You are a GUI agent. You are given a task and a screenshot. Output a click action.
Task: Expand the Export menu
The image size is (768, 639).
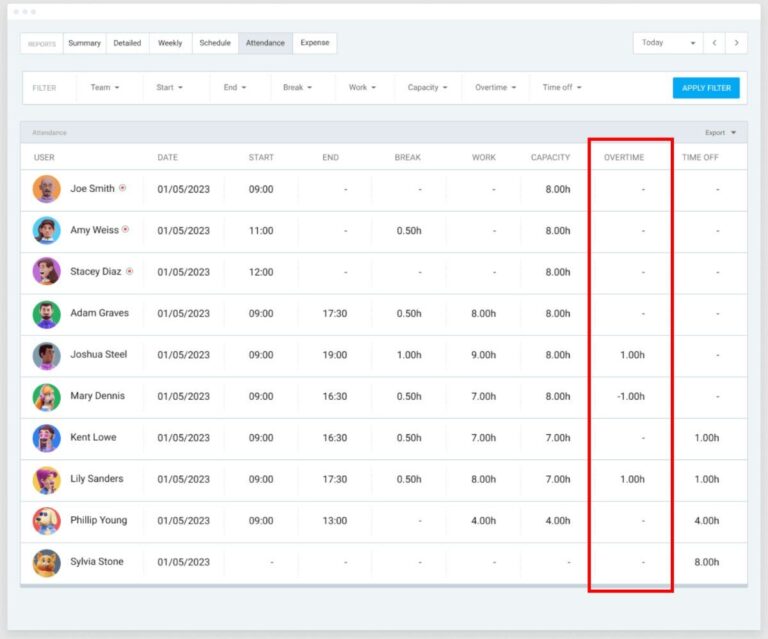pos(720,132)
